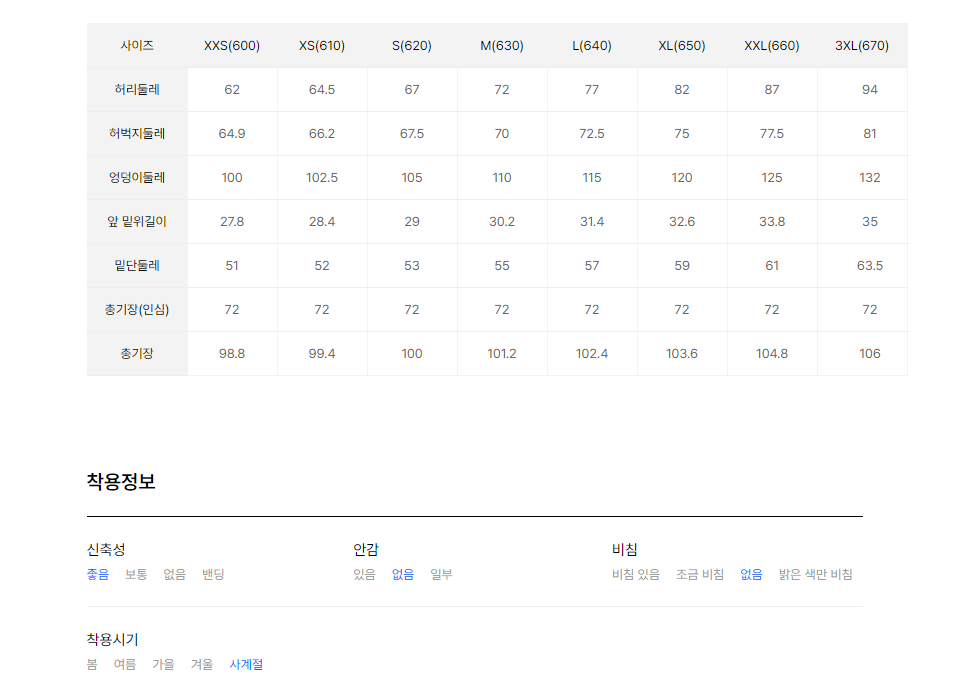
Task: Select 여름 wearing season
Action: (125, 665)
